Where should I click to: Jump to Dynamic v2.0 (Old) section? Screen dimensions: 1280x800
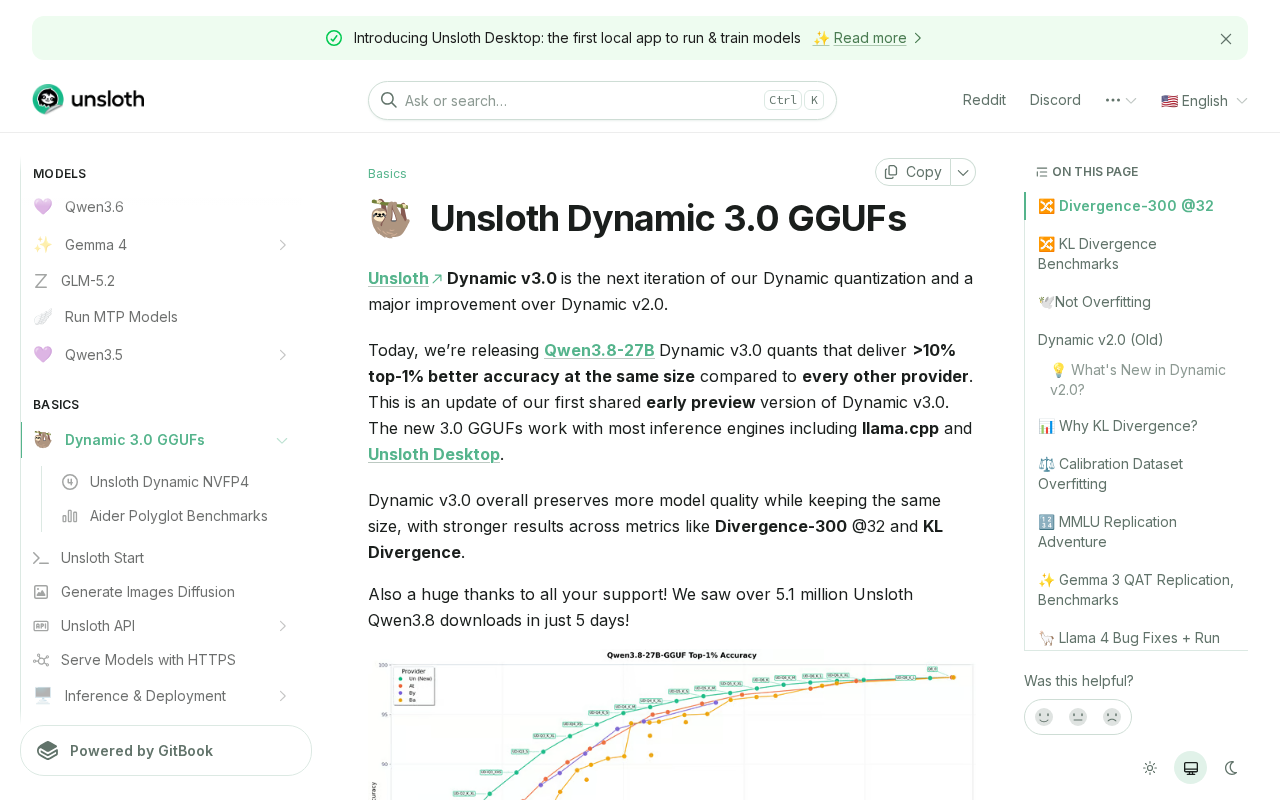coord(1100,340)
